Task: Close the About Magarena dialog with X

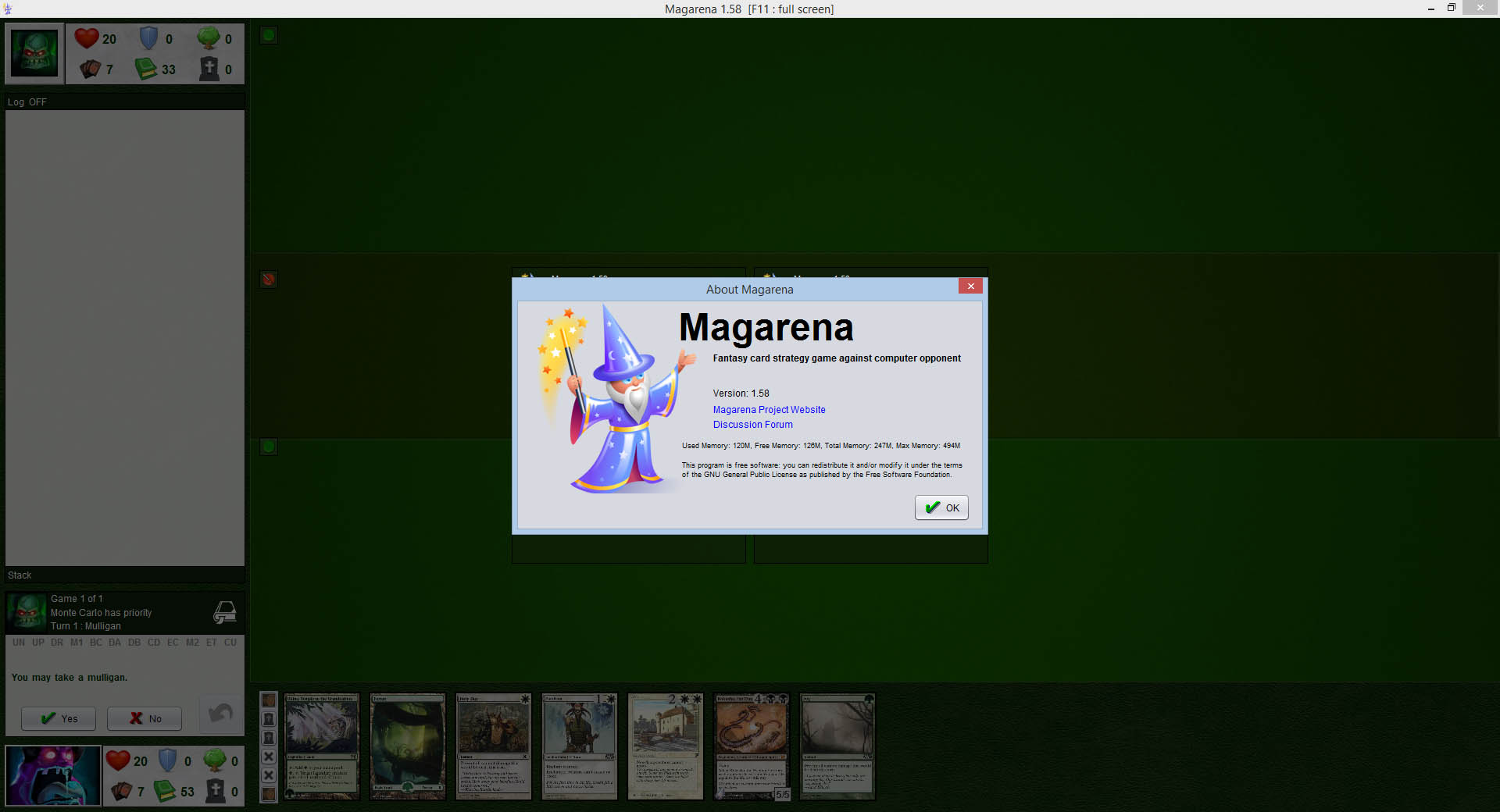Action: (970, 287)
